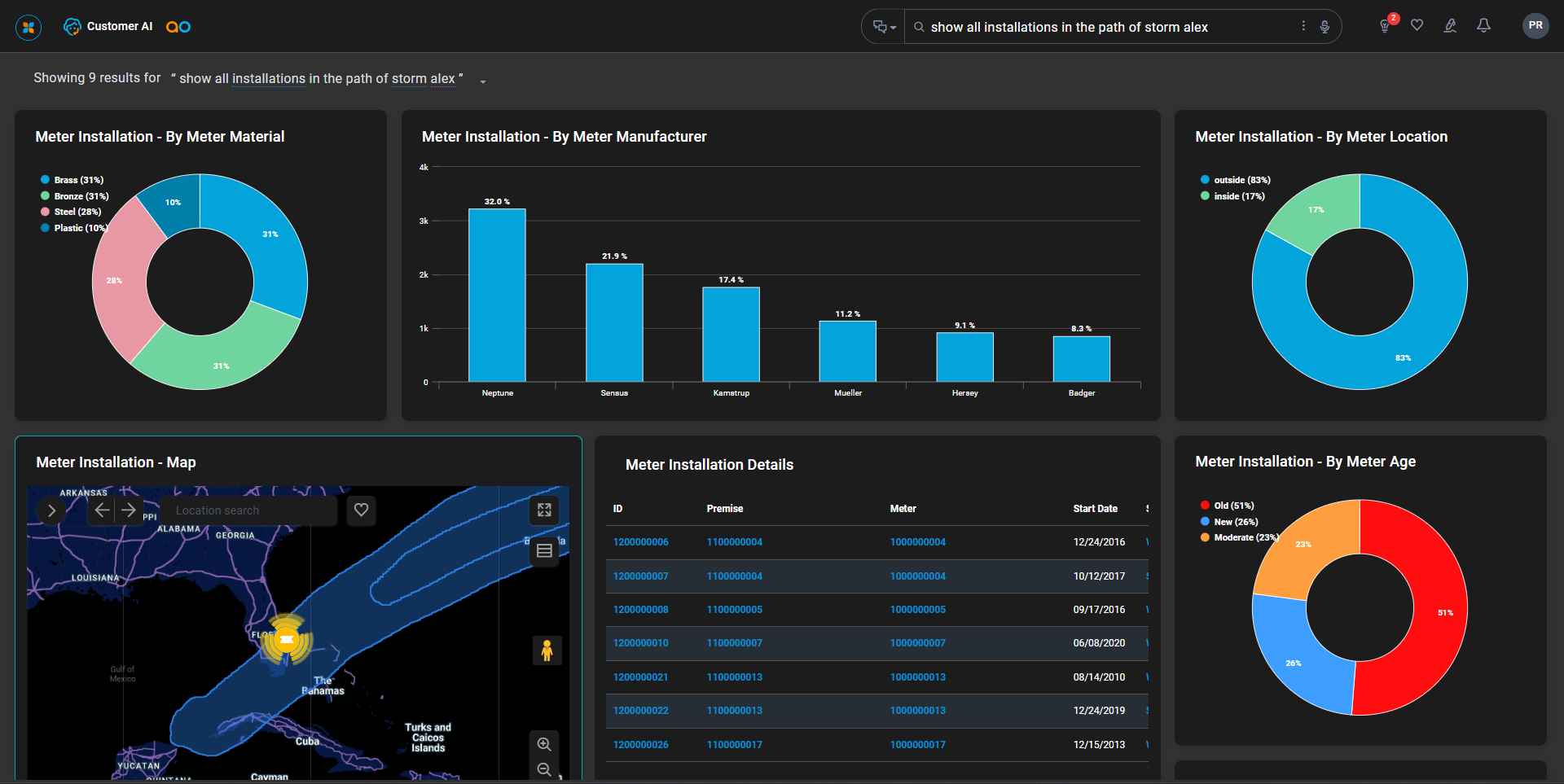Click the pen signature edit icon

click(1450, 26)
